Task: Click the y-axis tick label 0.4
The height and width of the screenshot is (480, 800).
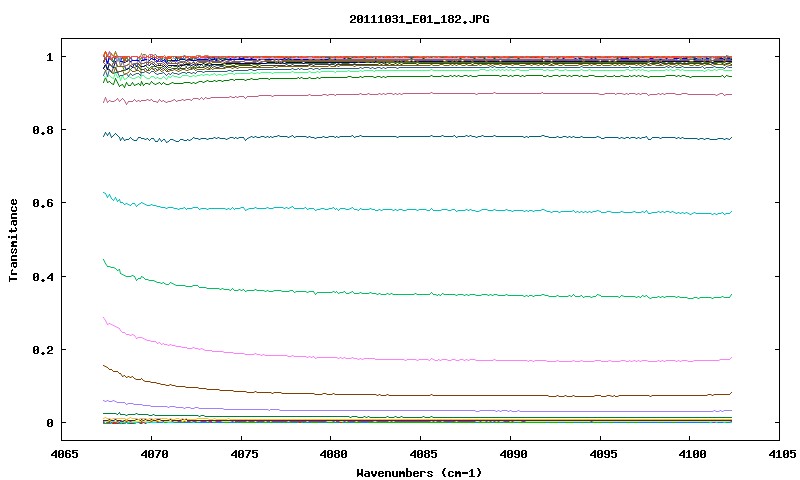Action: click(43, 276)
